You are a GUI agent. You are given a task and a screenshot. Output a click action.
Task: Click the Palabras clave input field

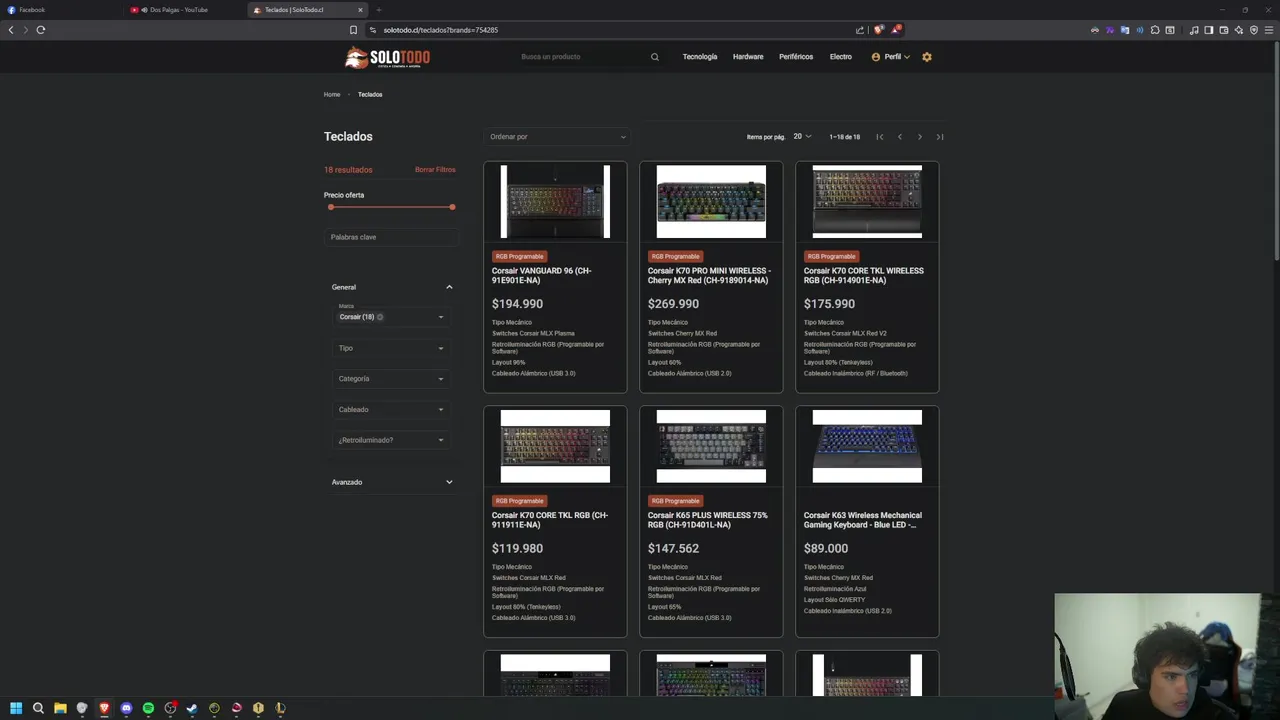pos(391,237)
